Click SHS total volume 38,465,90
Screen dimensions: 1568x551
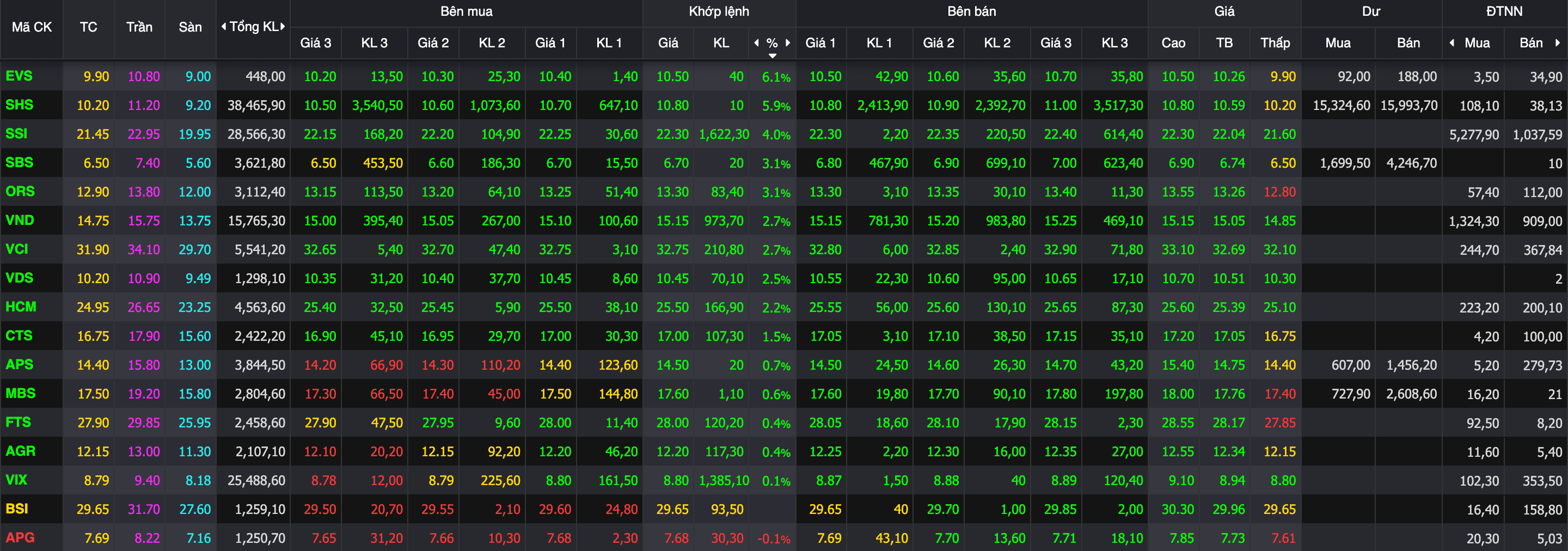[x=256, y=105]
